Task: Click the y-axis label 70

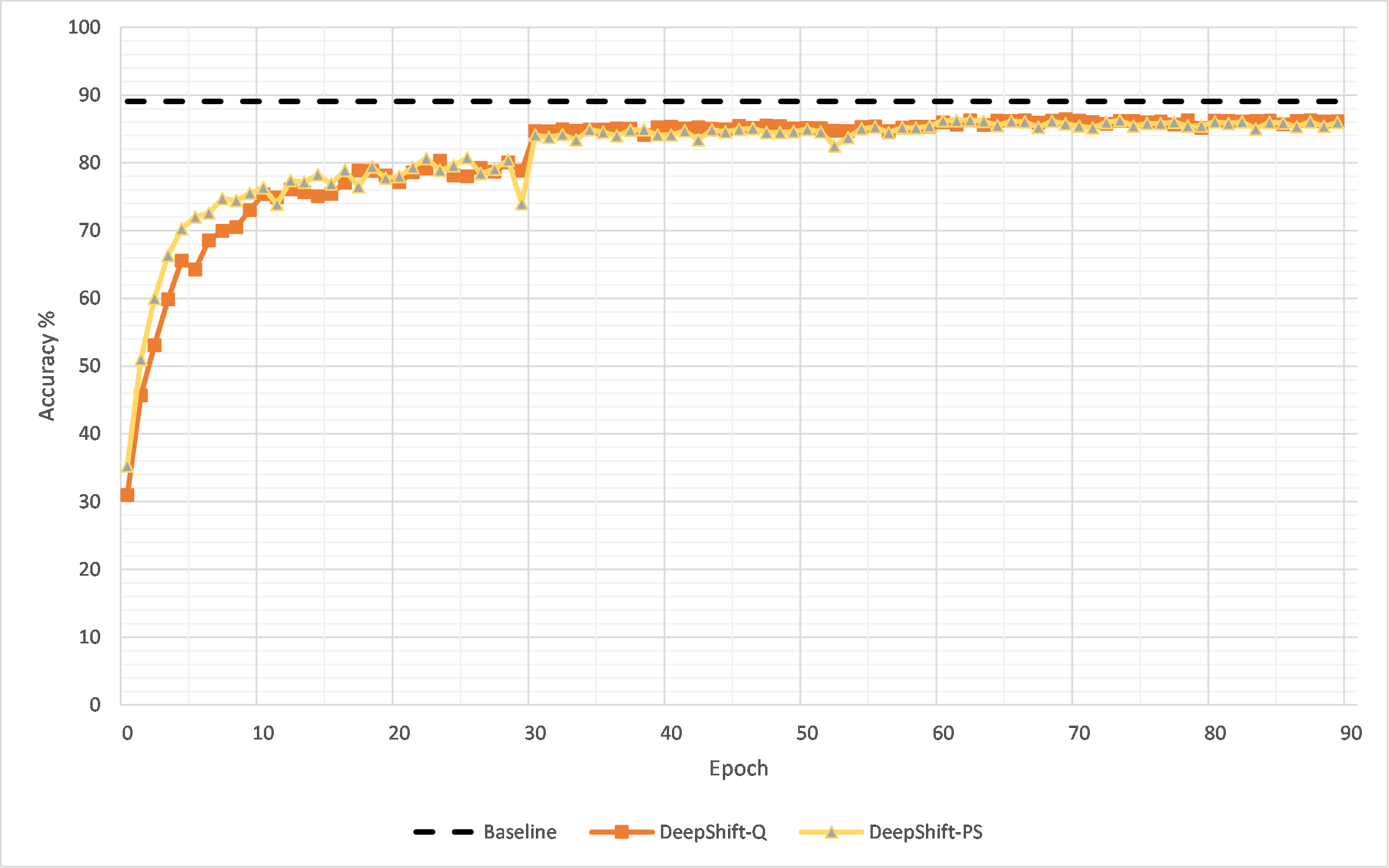Action: click(90, 230)
